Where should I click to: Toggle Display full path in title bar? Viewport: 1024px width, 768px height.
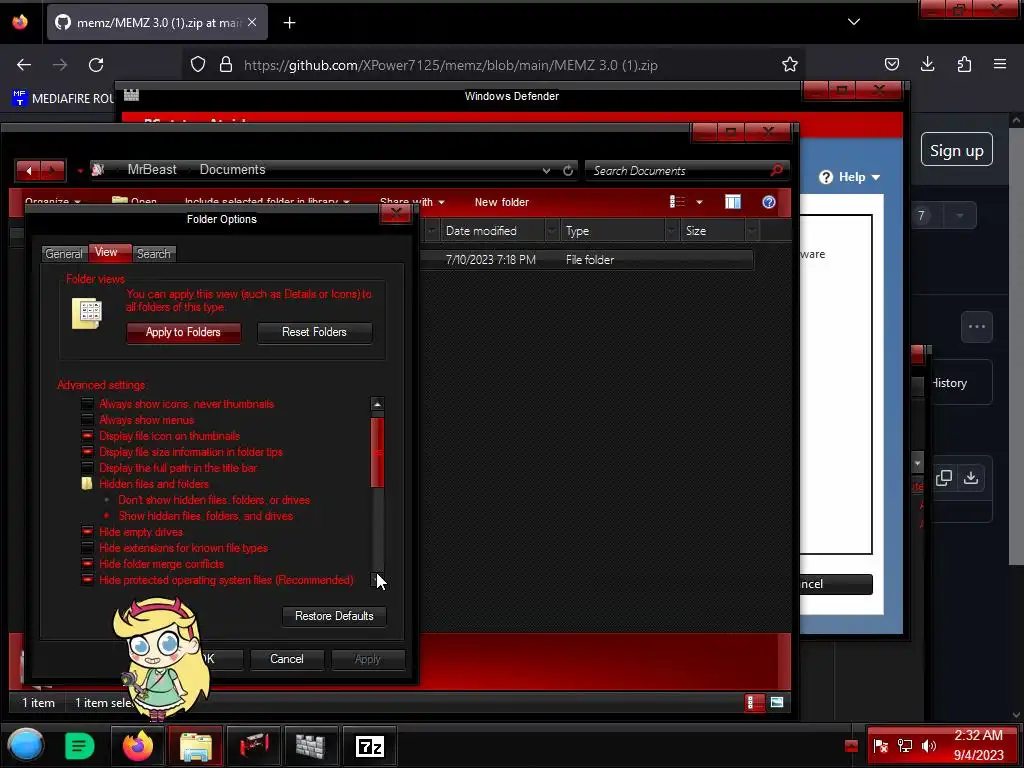pyautogui.click(x=87, y=468)
